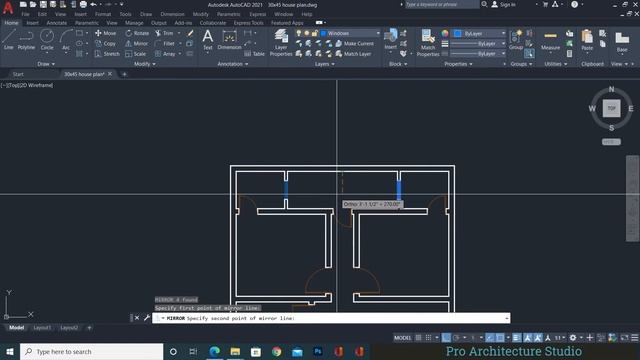Select the Trim tool
The height and width of the screenshot is (360, 640).
tap(164, 33)
